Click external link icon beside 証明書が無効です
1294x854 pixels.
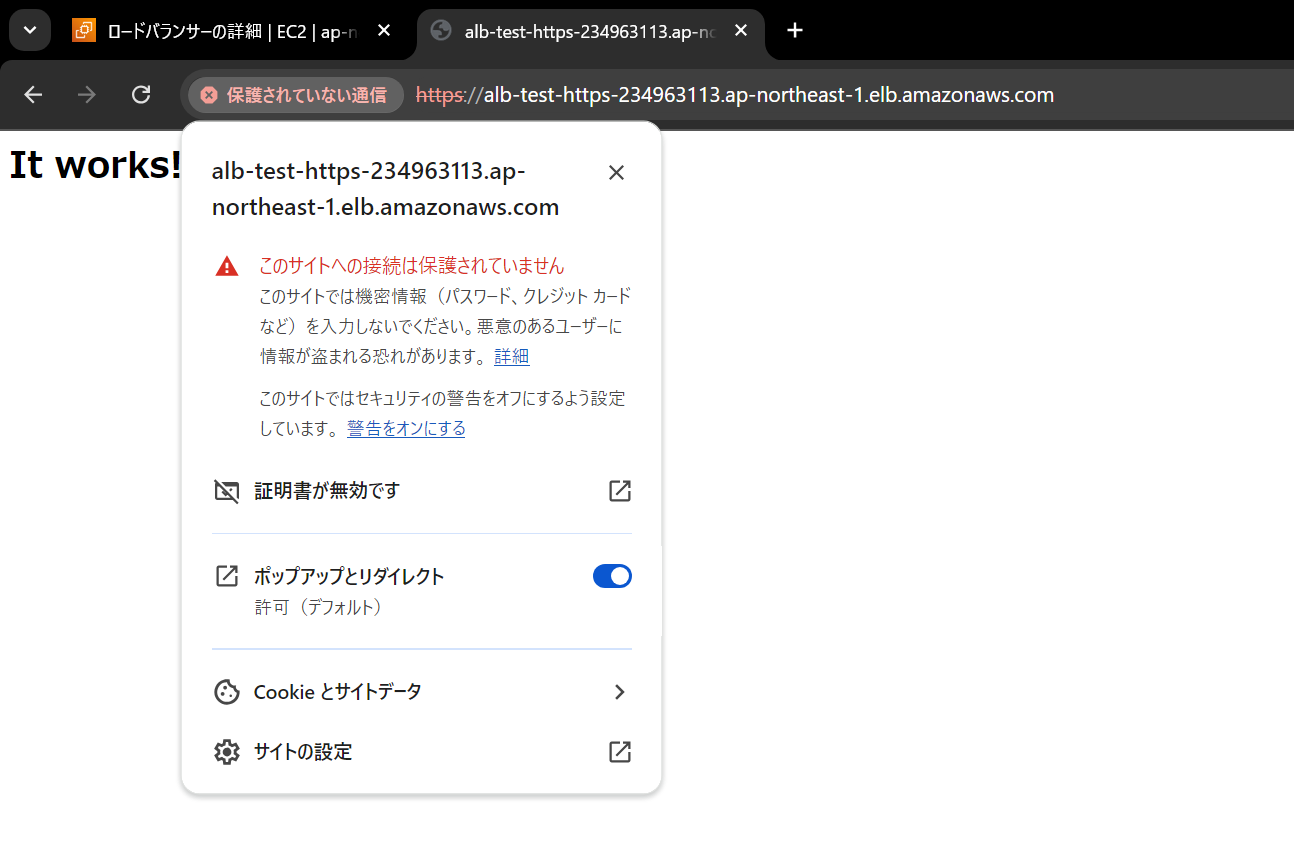coord(620,491)
